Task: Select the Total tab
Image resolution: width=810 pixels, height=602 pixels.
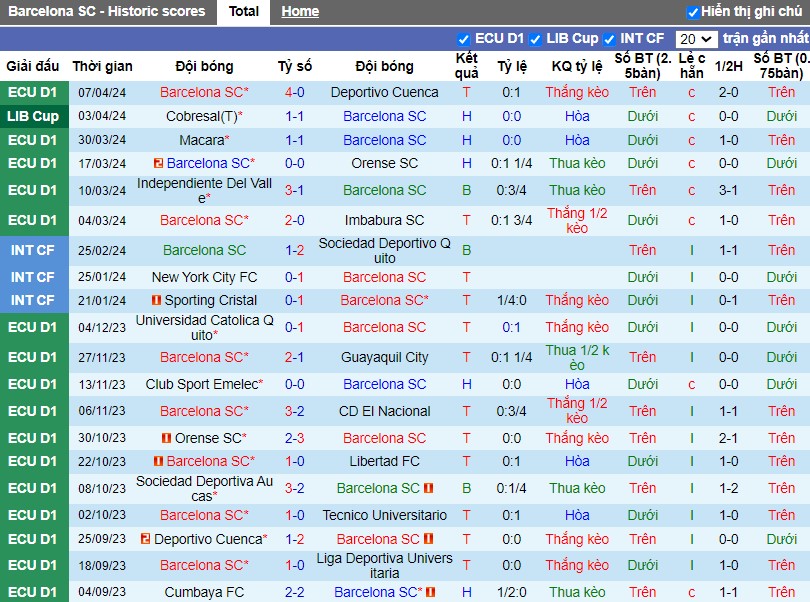Action: 244,11
